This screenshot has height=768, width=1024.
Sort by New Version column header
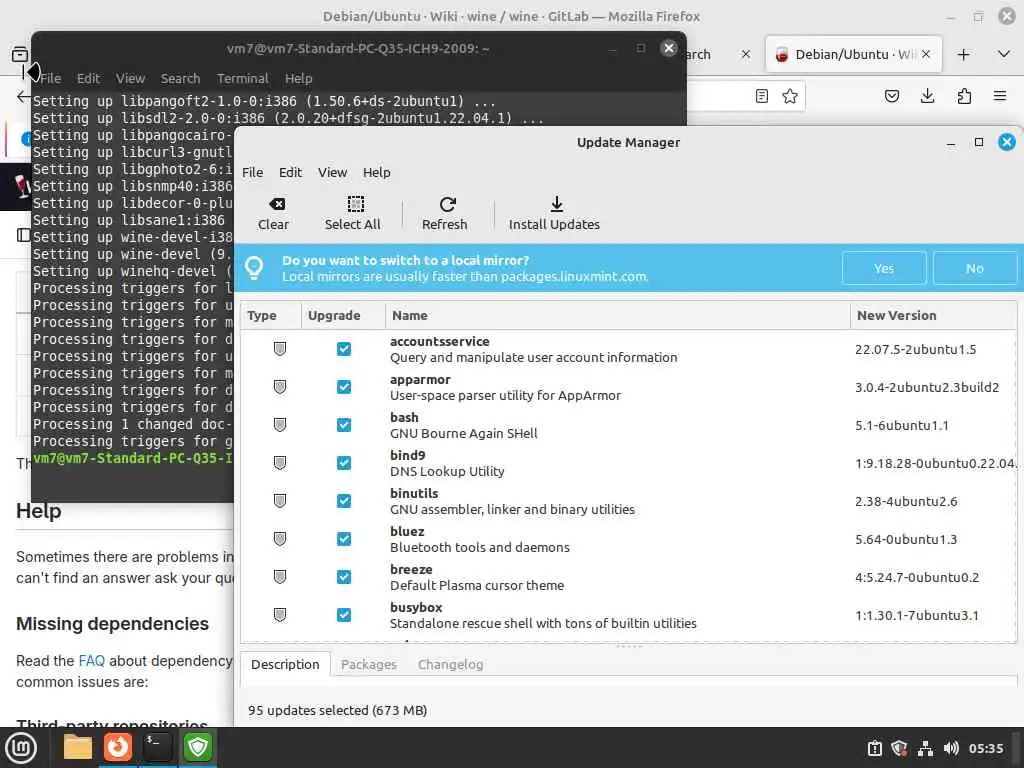[x=934, y=315]
